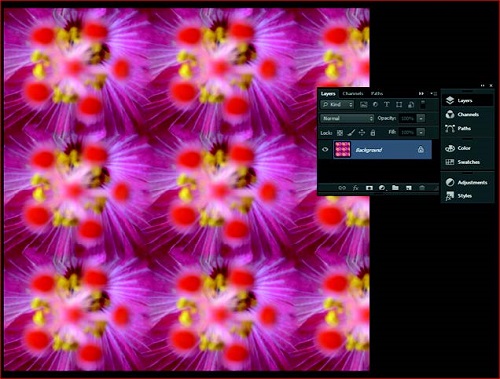Hide the Background layer with eye icon
Image resolution: width=500 pixels, height=379 pixels.
point(325,150)
